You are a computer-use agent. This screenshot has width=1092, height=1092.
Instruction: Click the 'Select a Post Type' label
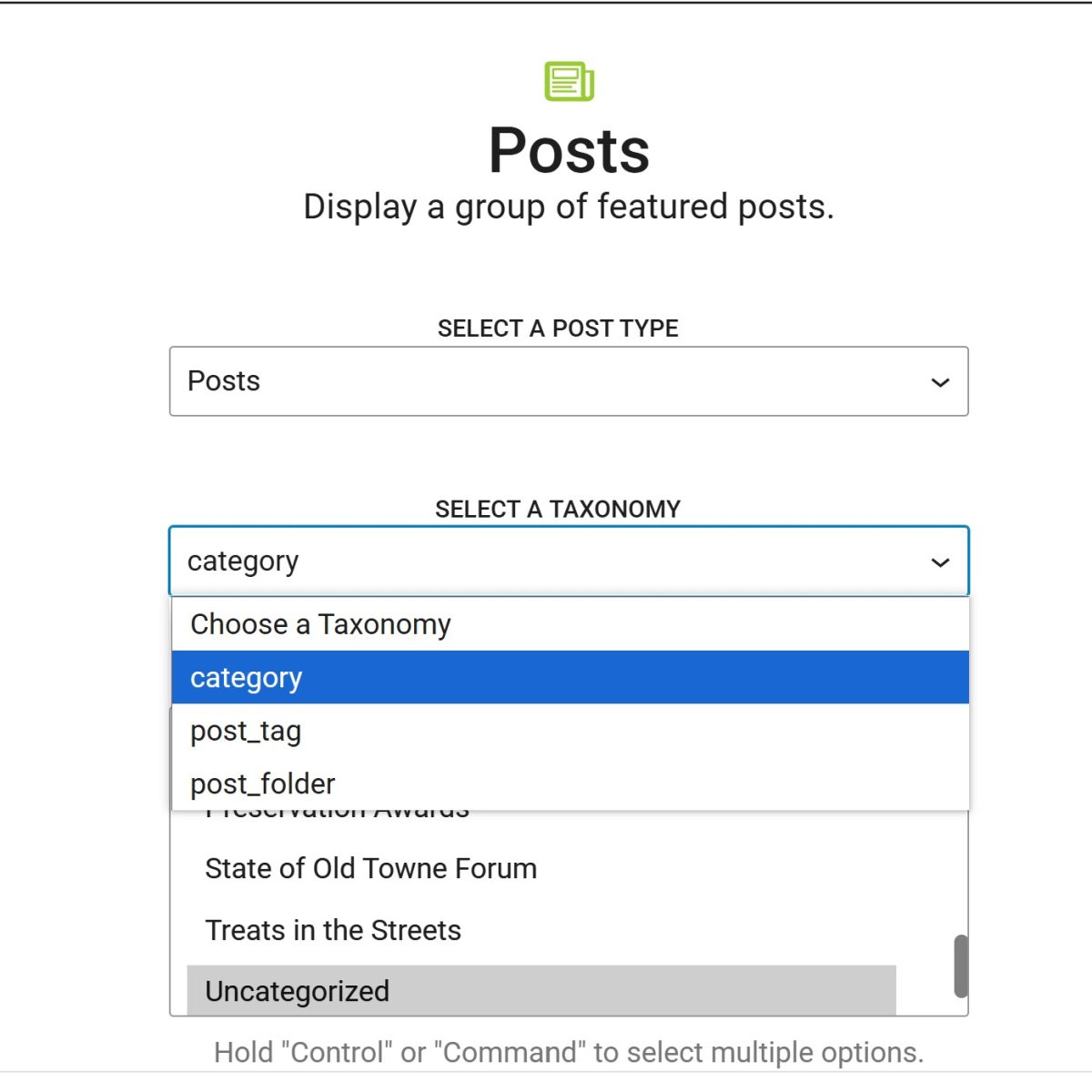coord(558,329)
